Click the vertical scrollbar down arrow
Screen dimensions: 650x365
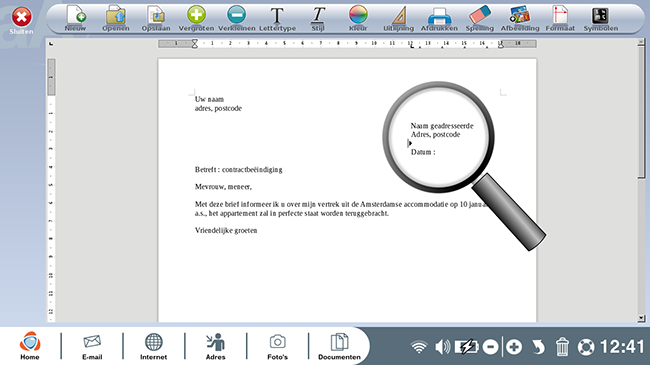(x=641, y=318)
